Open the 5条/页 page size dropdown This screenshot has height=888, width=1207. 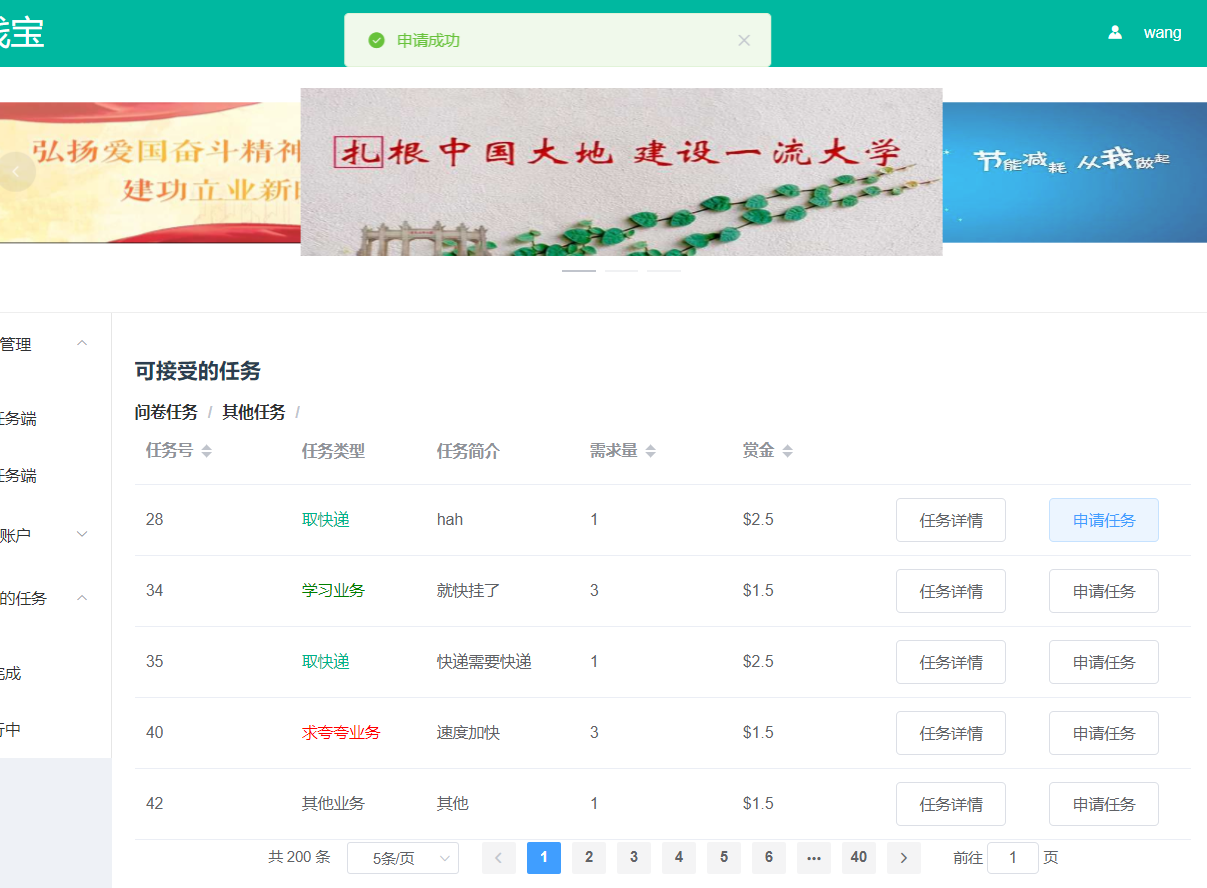[402, 858]
